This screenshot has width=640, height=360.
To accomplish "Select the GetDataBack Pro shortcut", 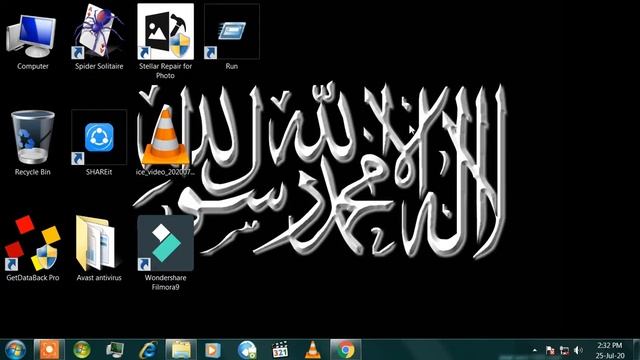I will click(x=33, y=243).
